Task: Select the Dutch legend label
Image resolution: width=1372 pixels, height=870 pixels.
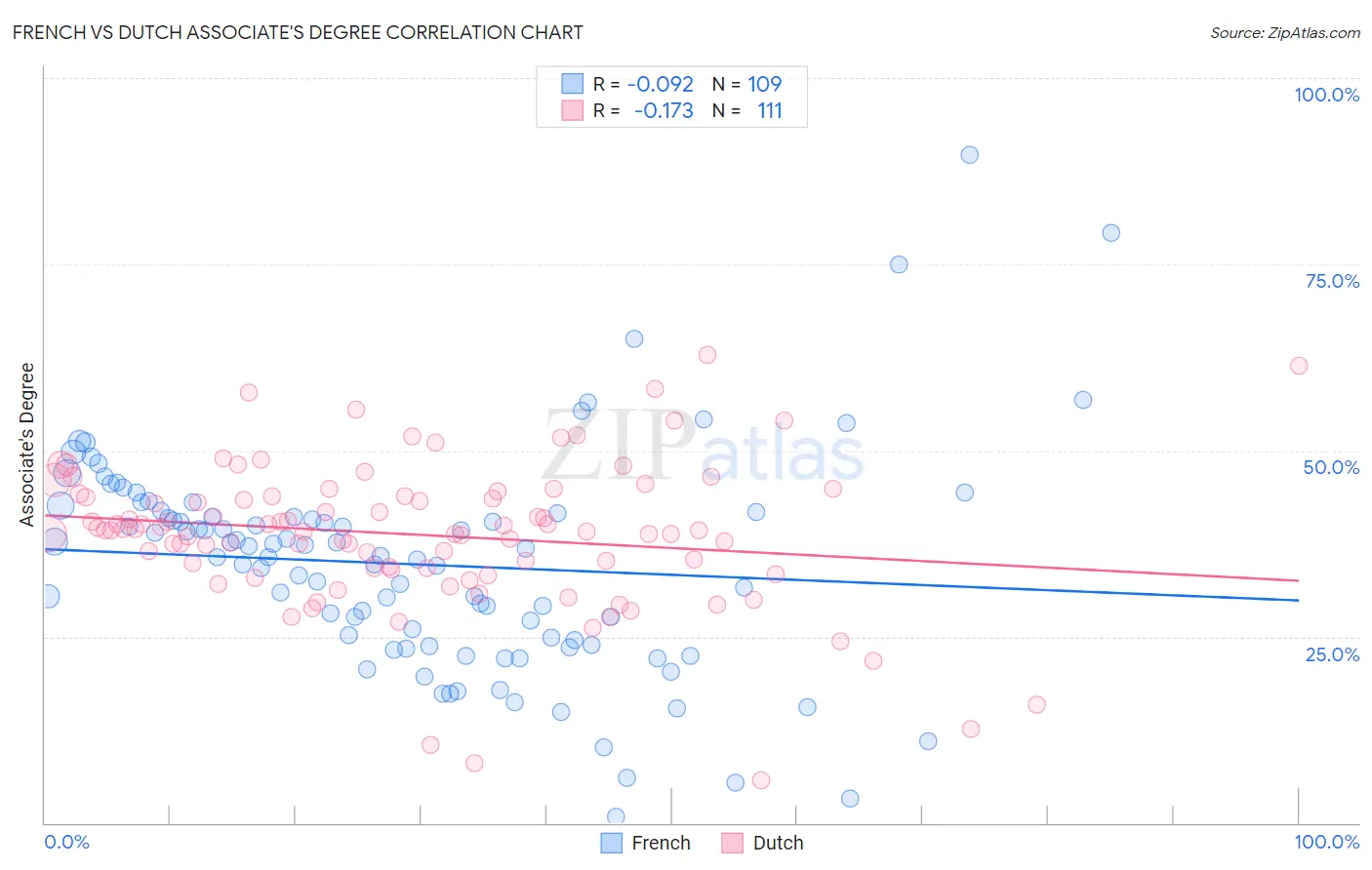Action: click(778, 843)
